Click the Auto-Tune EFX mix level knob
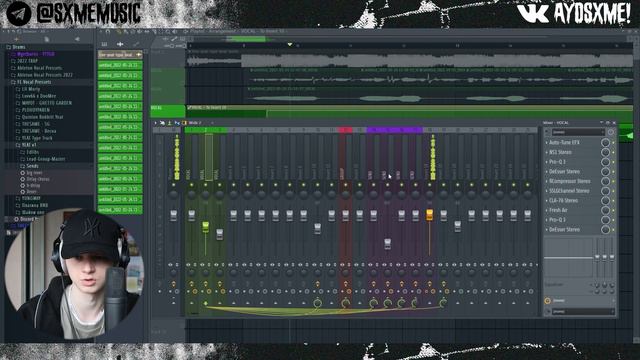Image resolution: width=640 pixels, height=360 pixels. coord(605,142)
